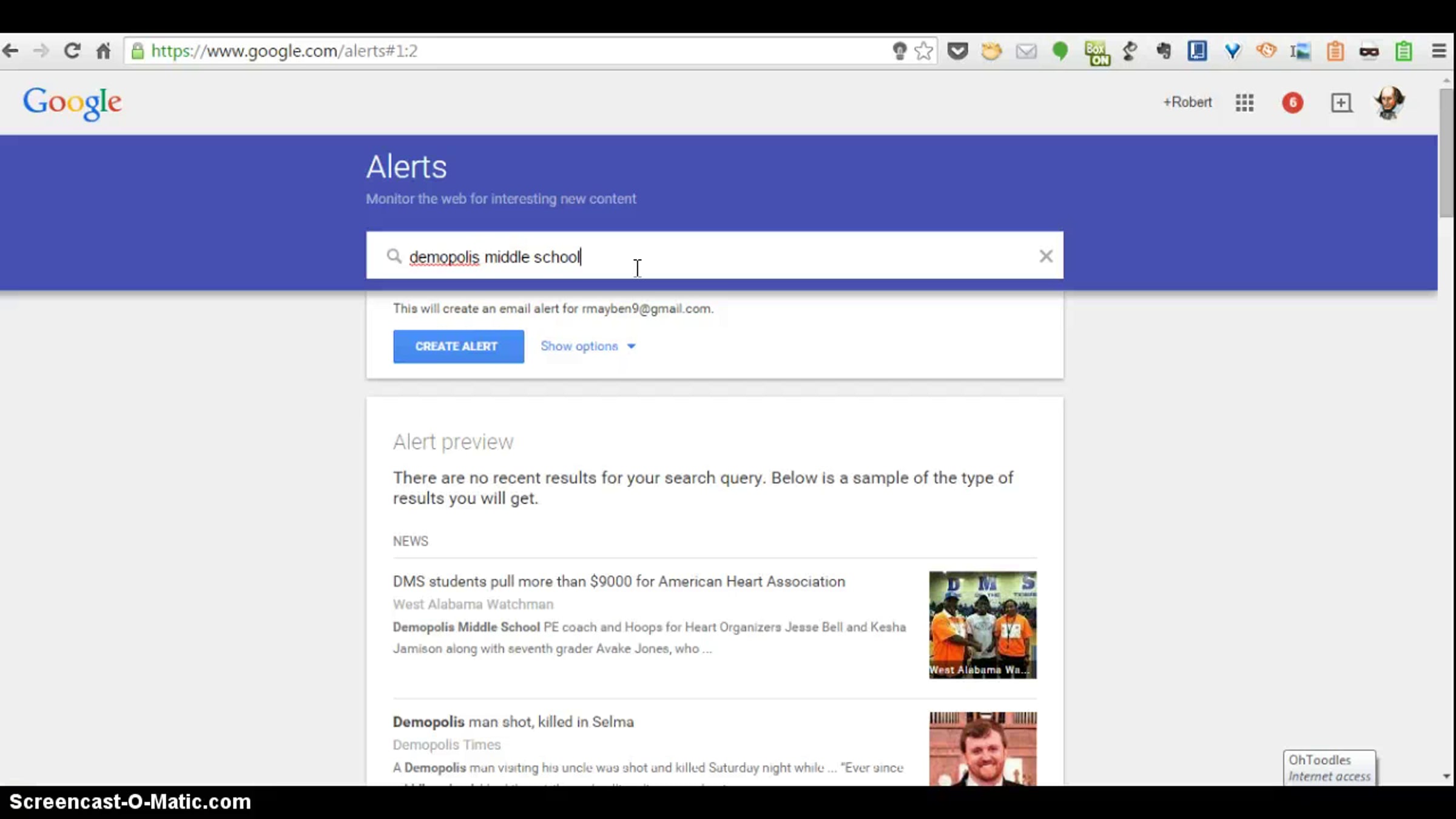Screen dimensions: 1456x819
Task: Open the Pocket extension
Action: (x=957, y=51)
